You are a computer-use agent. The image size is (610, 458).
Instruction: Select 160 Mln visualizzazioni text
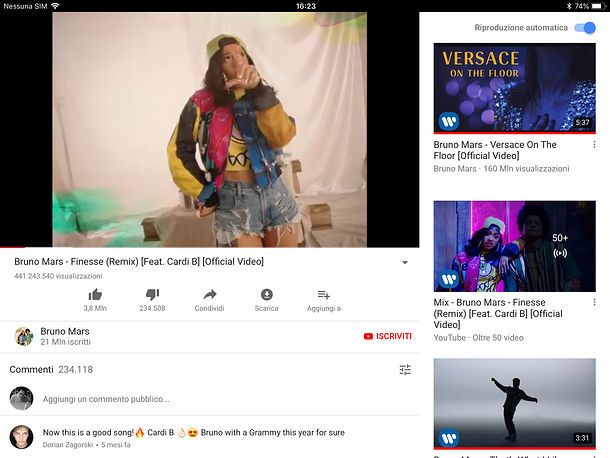click(526, 168)
